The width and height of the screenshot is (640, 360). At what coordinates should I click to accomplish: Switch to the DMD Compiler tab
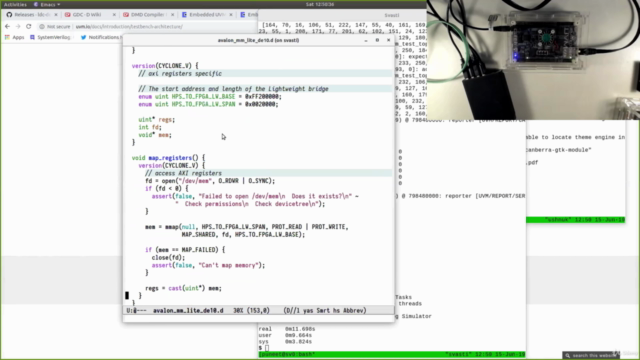pyautogui.click(x=147, y=15)
